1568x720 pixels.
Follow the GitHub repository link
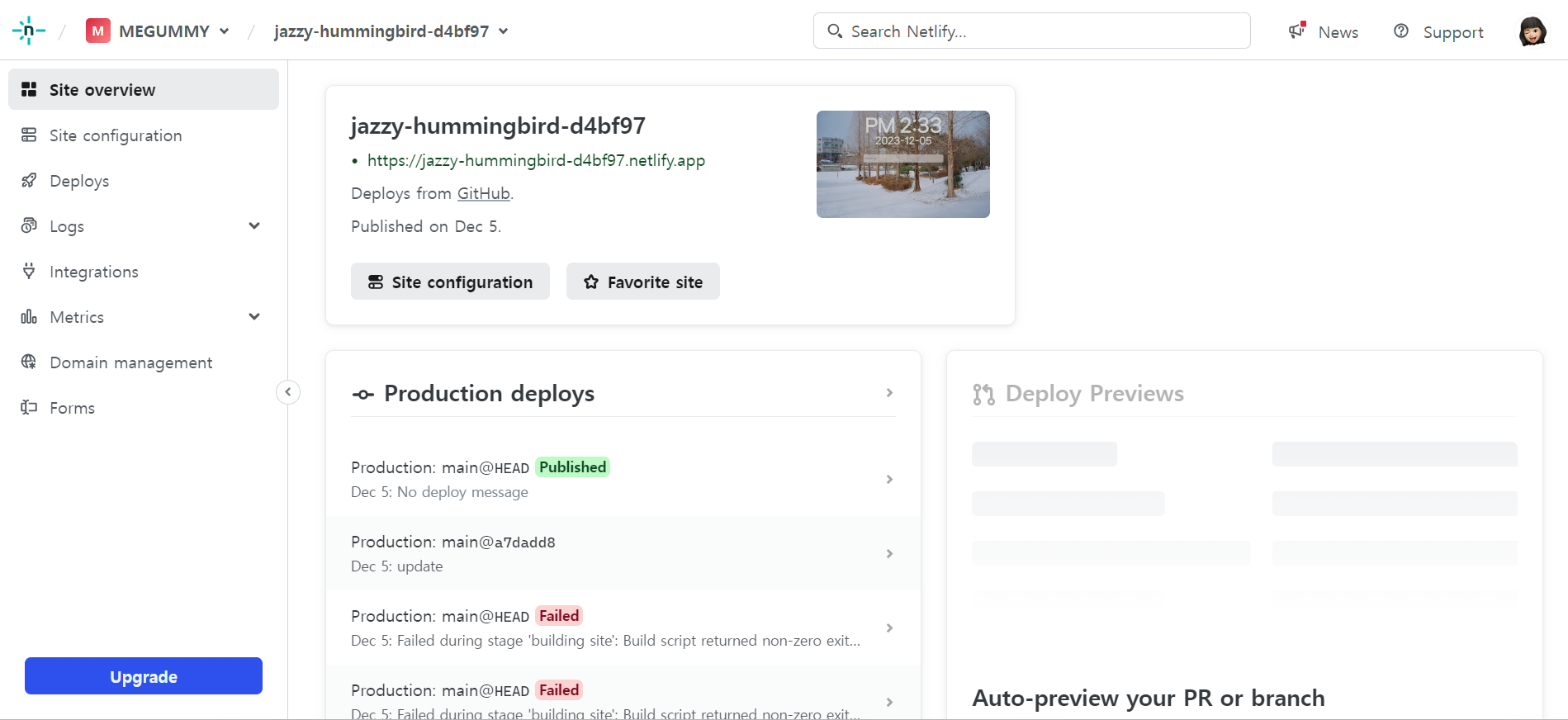[483, 193]
